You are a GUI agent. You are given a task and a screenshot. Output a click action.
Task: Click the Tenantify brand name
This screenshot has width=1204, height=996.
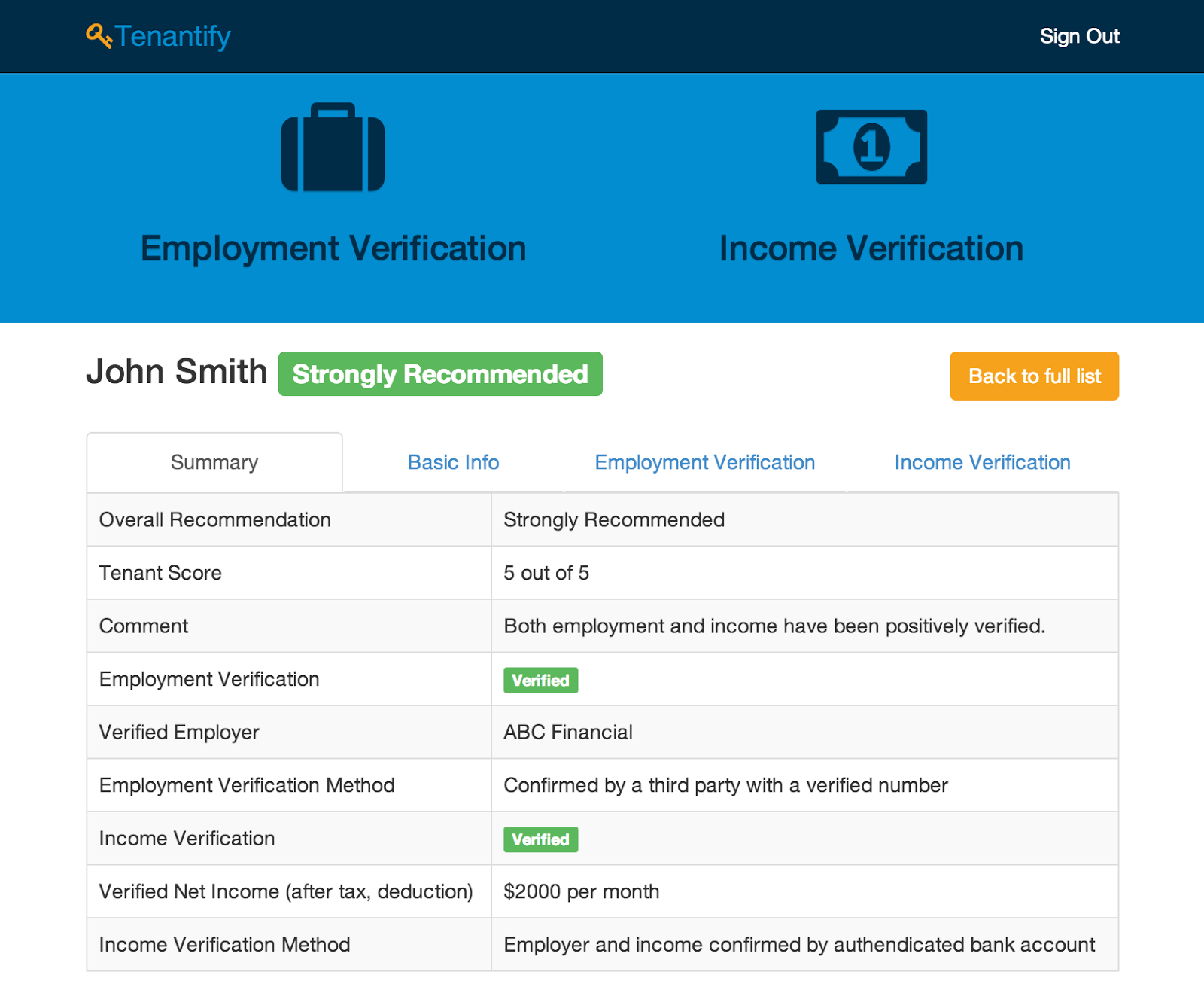[173, 36]
